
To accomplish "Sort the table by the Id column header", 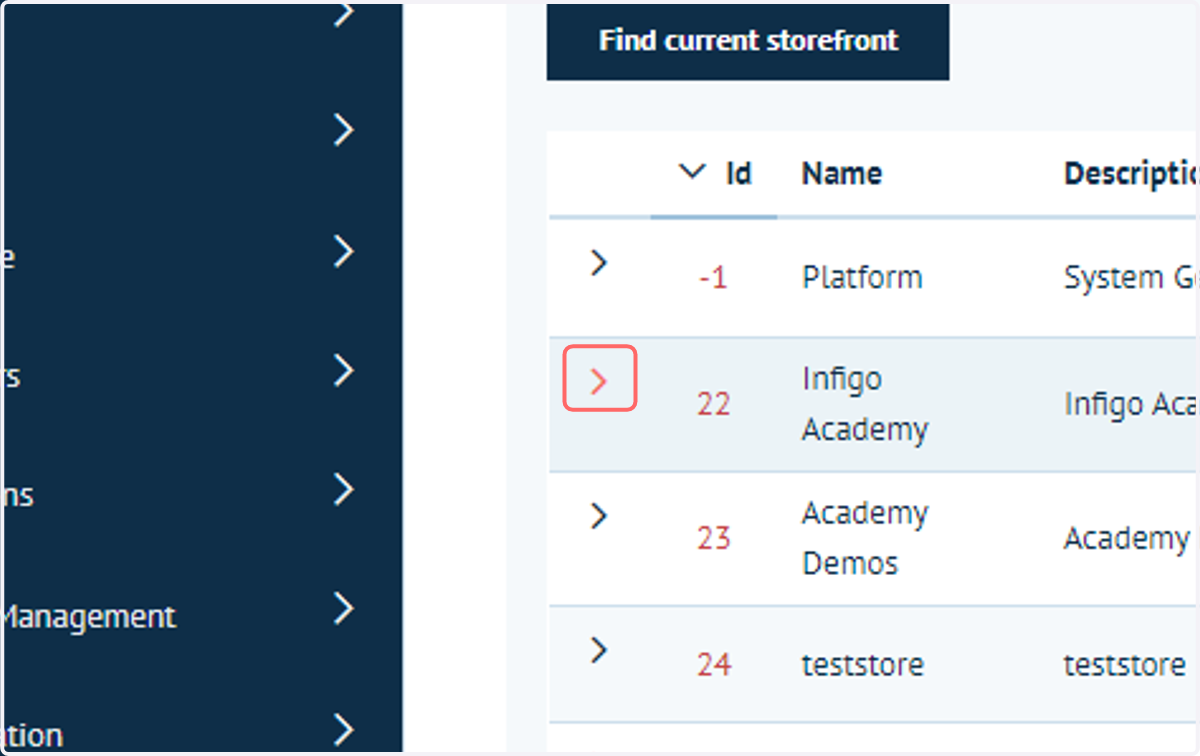I will (x=738, y=174).
